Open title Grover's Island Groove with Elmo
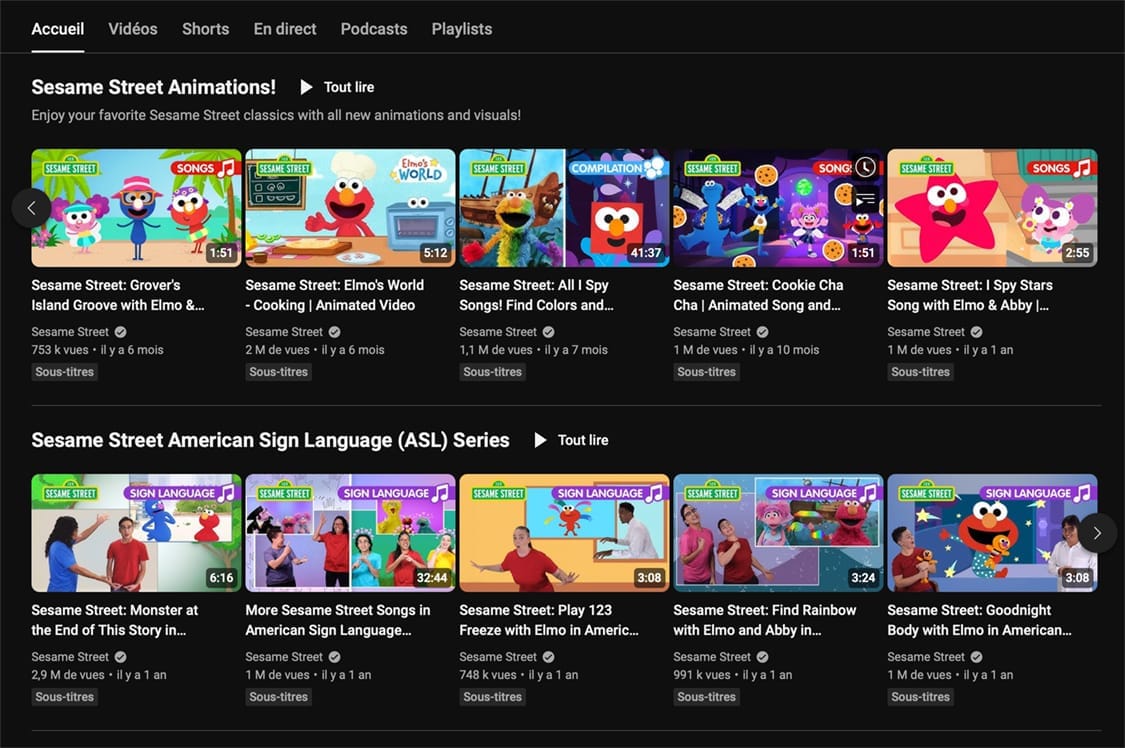 [x=118, y=295]
